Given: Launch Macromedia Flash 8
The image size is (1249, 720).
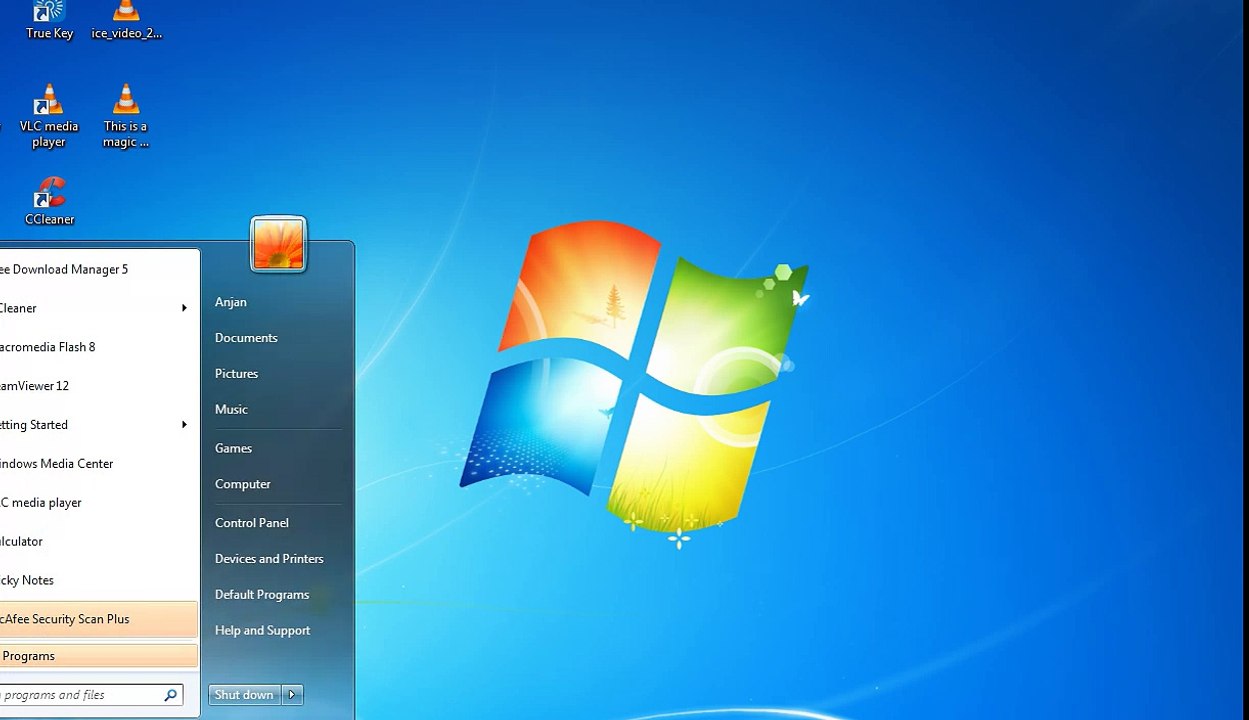Looking at the screenshot, I should (x=99, y=347).
